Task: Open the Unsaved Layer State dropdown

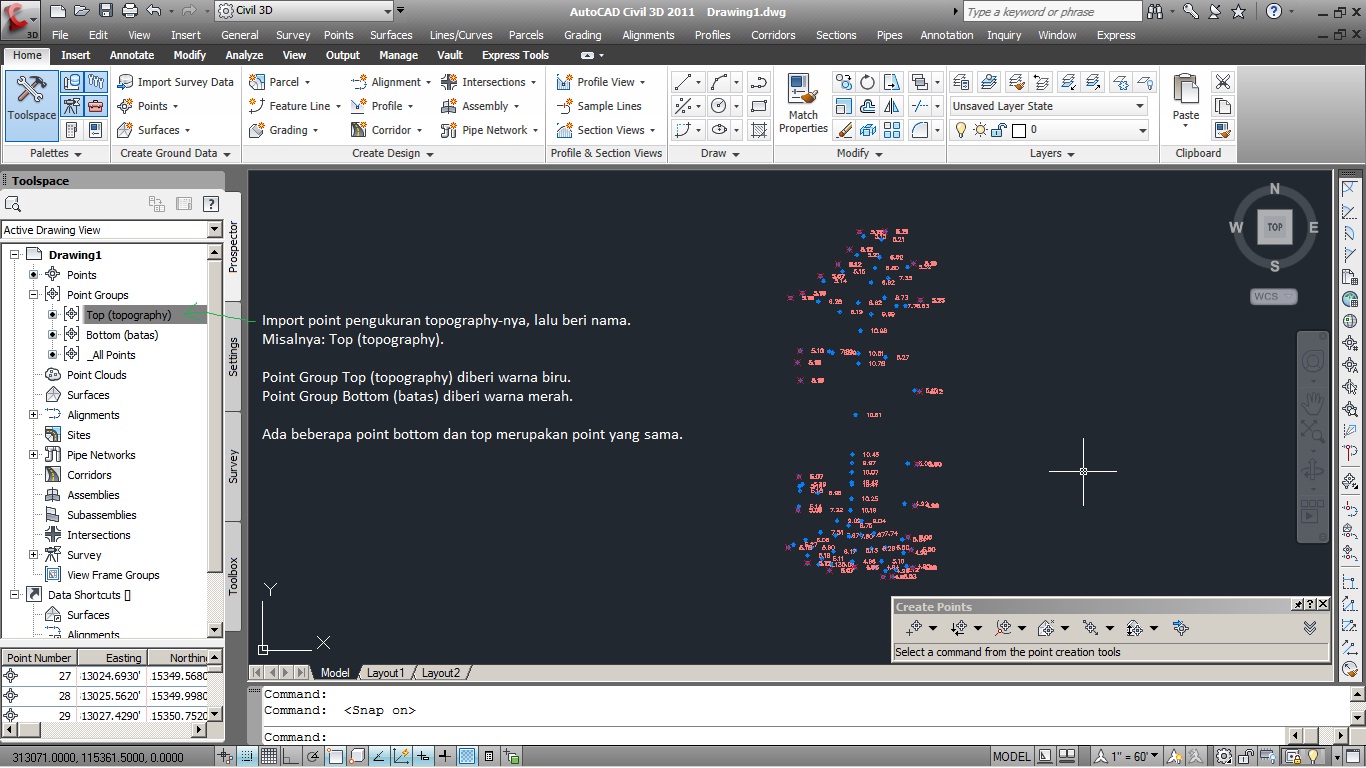Action: pos(1048,106)
